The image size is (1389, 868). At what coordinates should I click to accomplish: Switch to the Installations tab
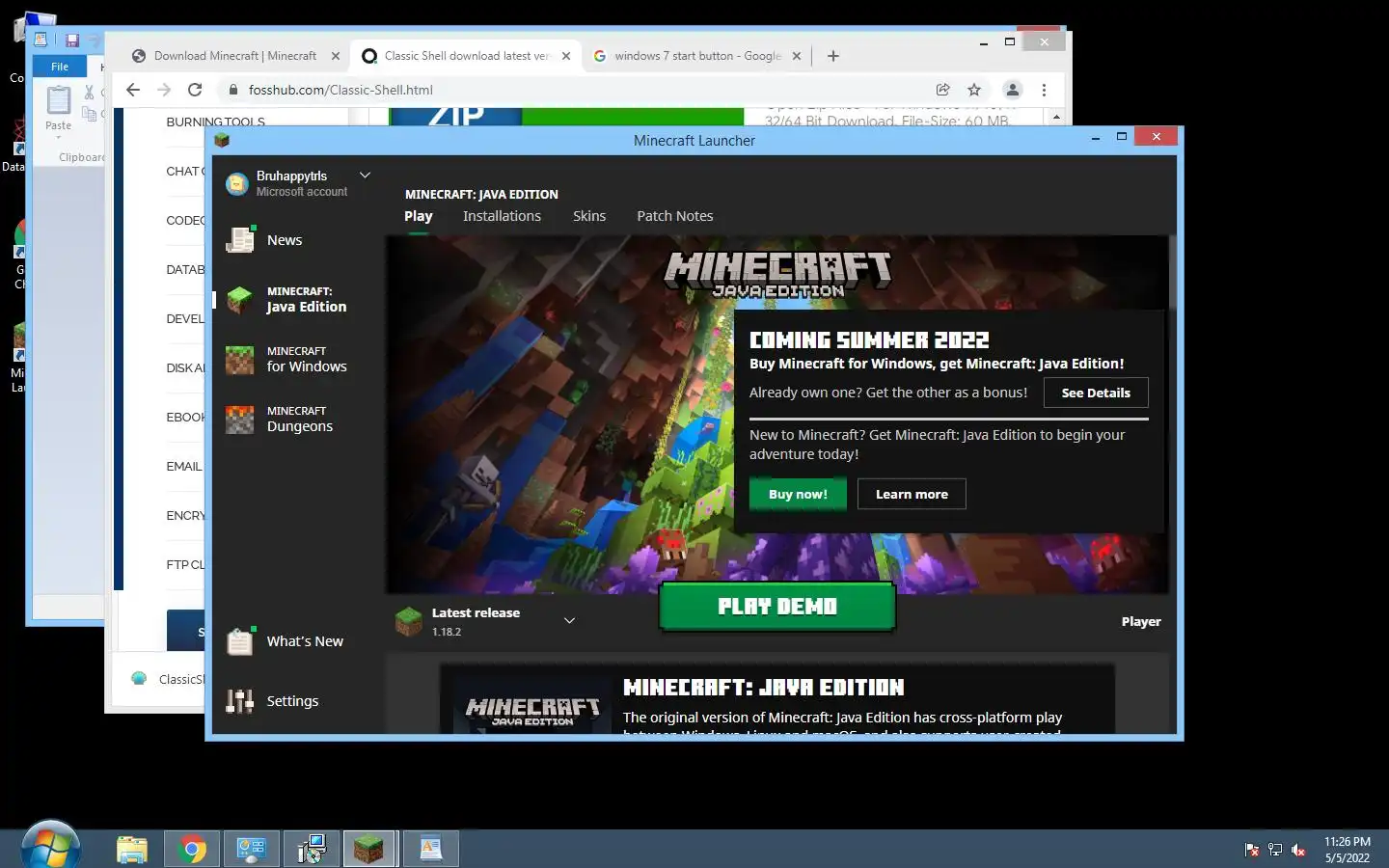point(502,216)
